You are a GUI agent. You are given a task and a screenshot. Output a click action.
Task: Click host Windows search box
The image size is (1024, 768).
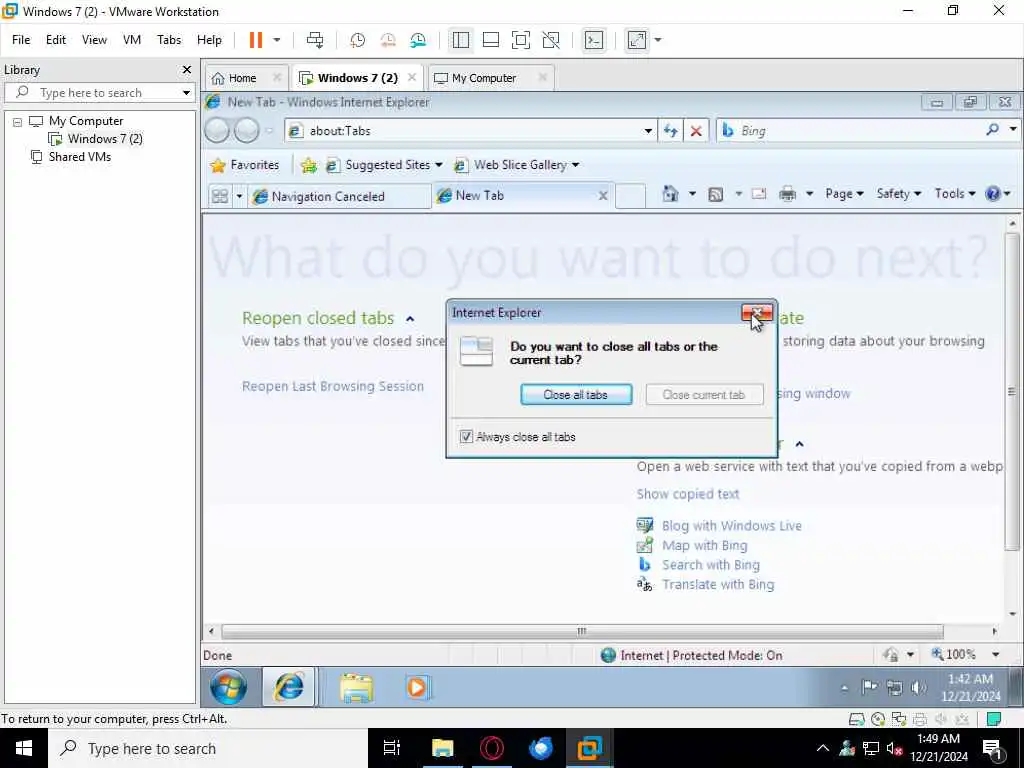click(208, 748)
